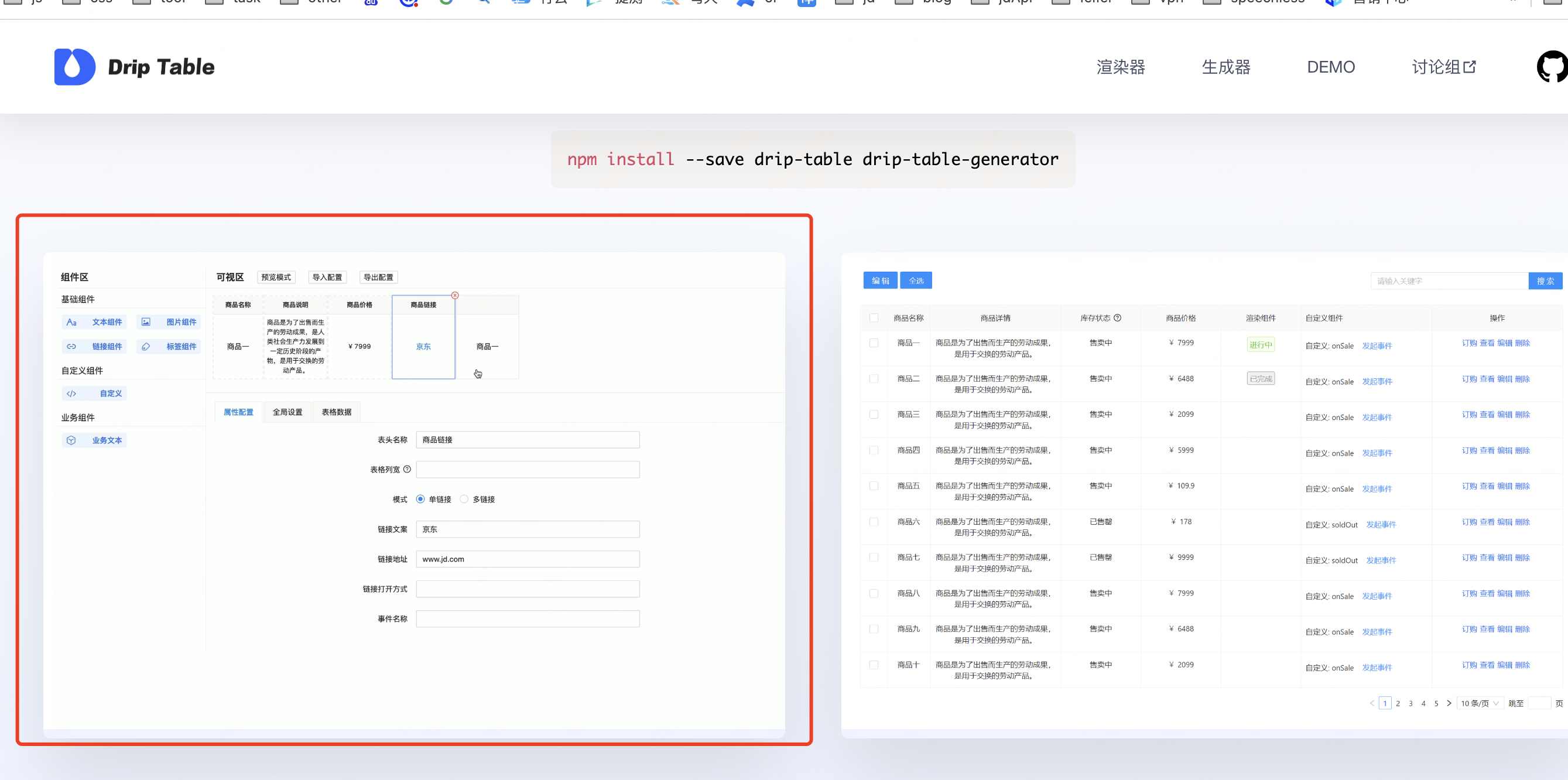The width and height of the screenshot is (1568, 780).
Task: Check the checkbox for row 商品三
Action: click(874, 413)
